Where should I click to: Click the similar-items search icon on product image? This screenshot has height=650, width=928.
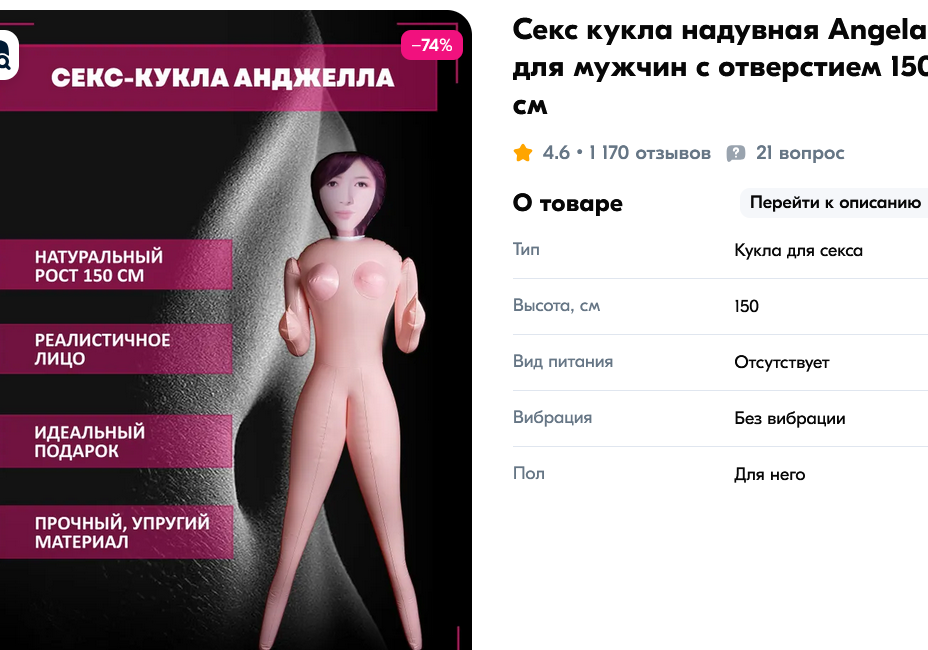[6, 55]
